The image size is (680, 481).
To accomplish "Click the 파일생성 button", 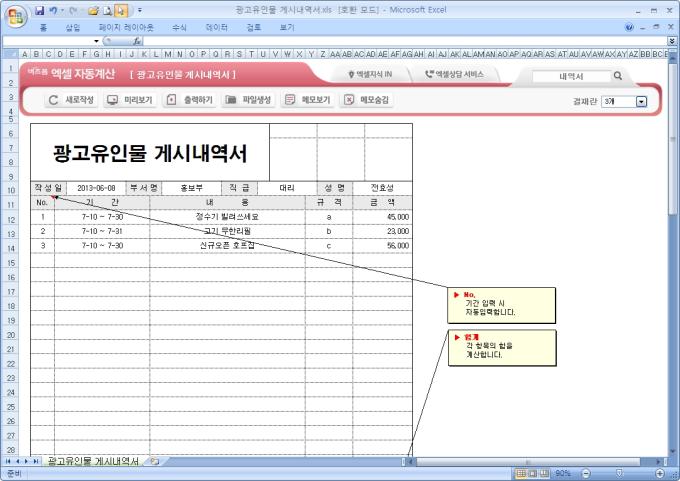I will [x=248, y=100].
